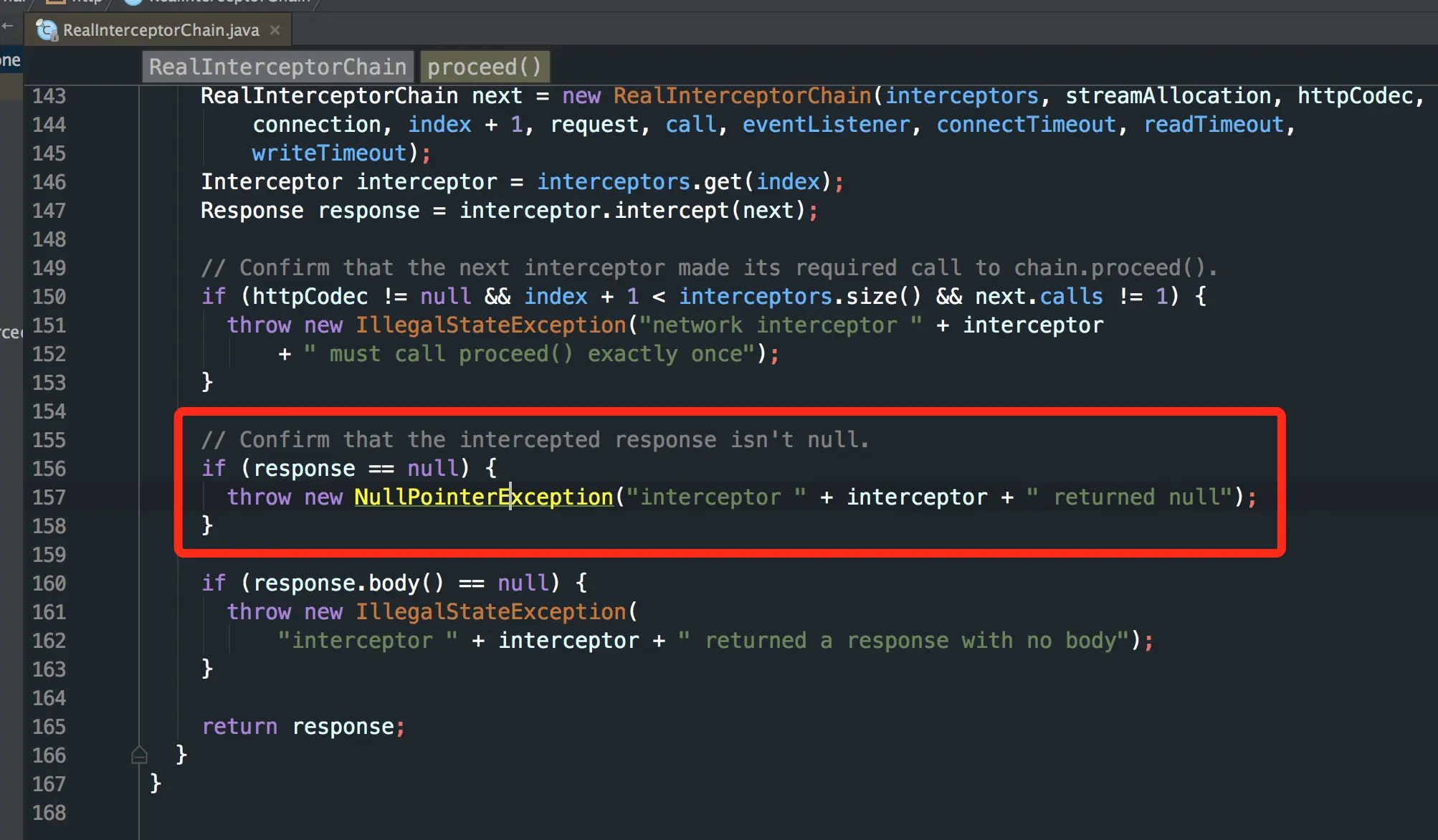Click the Java class icon on RealInterceptorChain.java tab
1438x840 pixels.
pos(47,30)
